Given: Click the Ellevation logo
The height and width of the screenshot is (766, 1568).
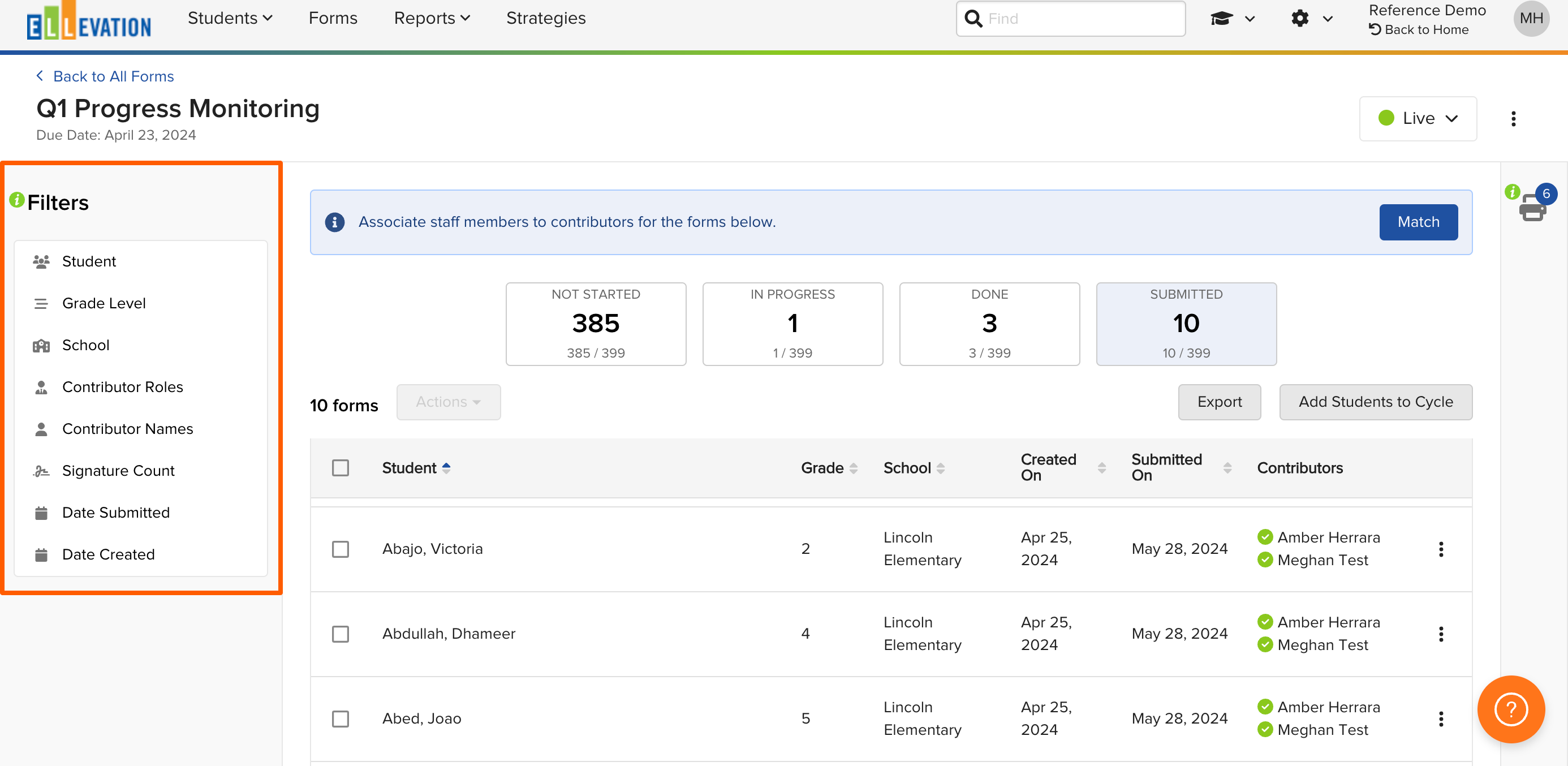Looking at the screenshot, I should pos(89,22).
